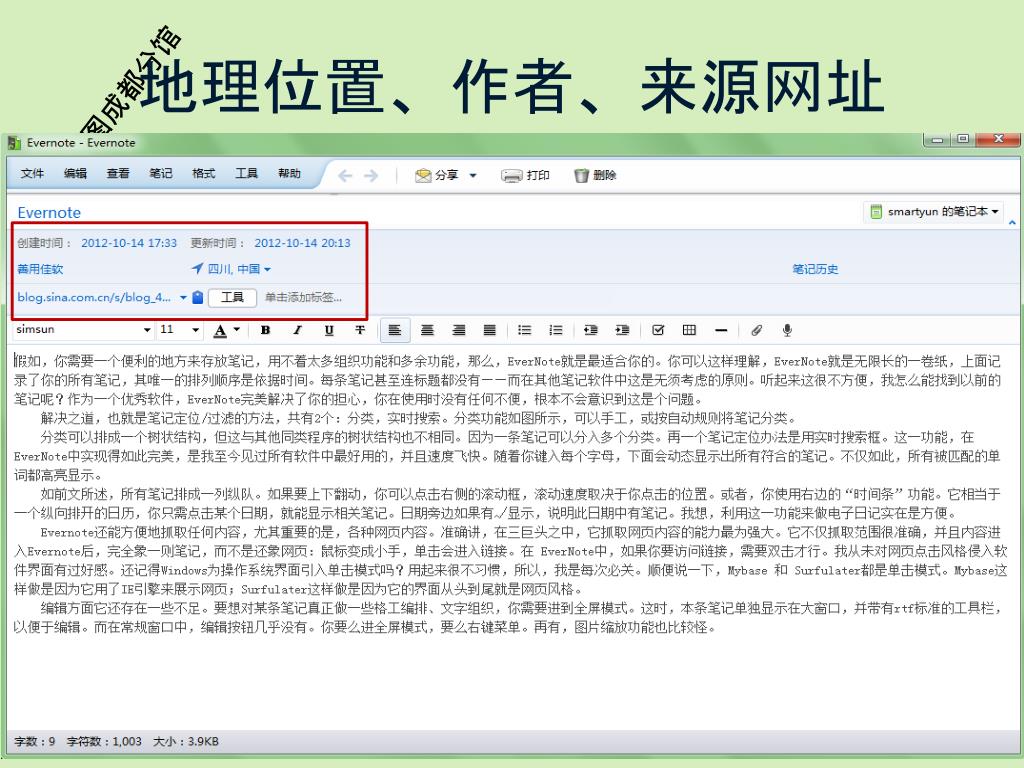Click the update time 2012-10-14 20:13
Image resolution: width=1024 pixels, height=768 pixels.
tap(302, 243)
